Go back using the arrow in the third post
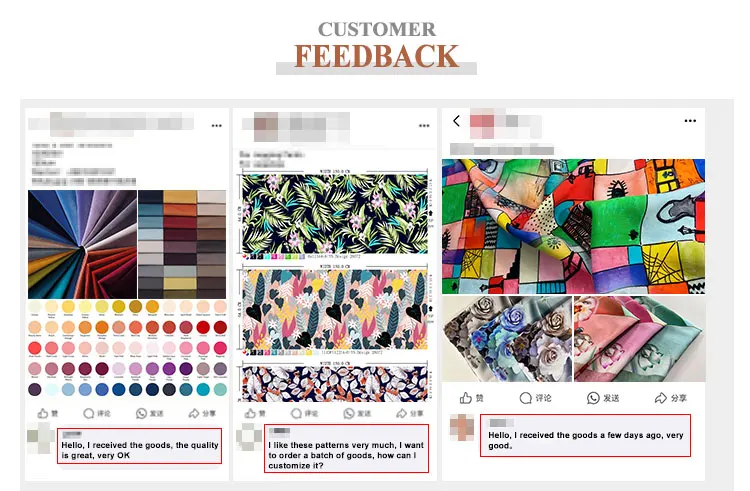750x491 pixels. point(456,121)
